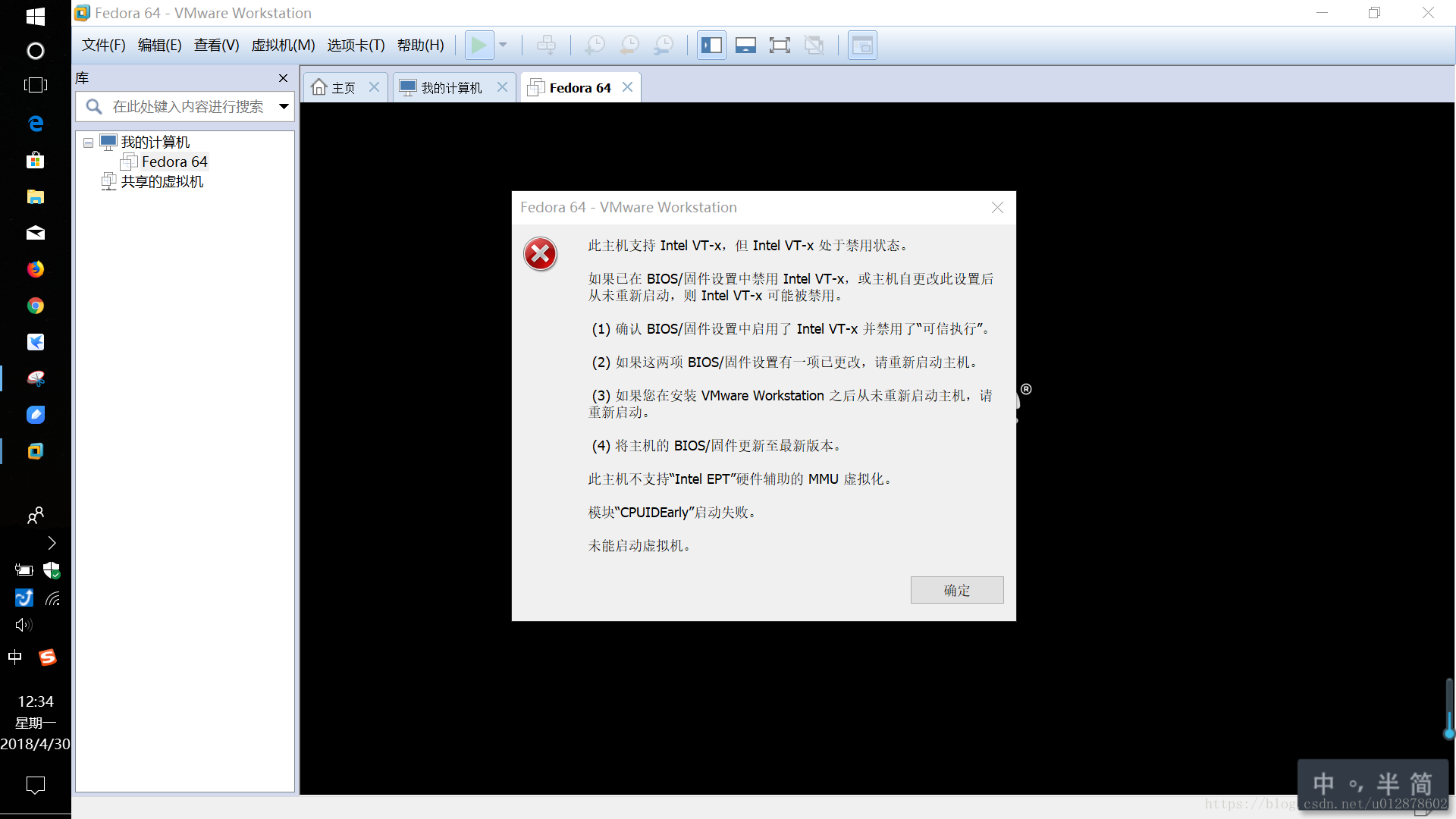Click the battery status tray icon

[x=24, y=570]
